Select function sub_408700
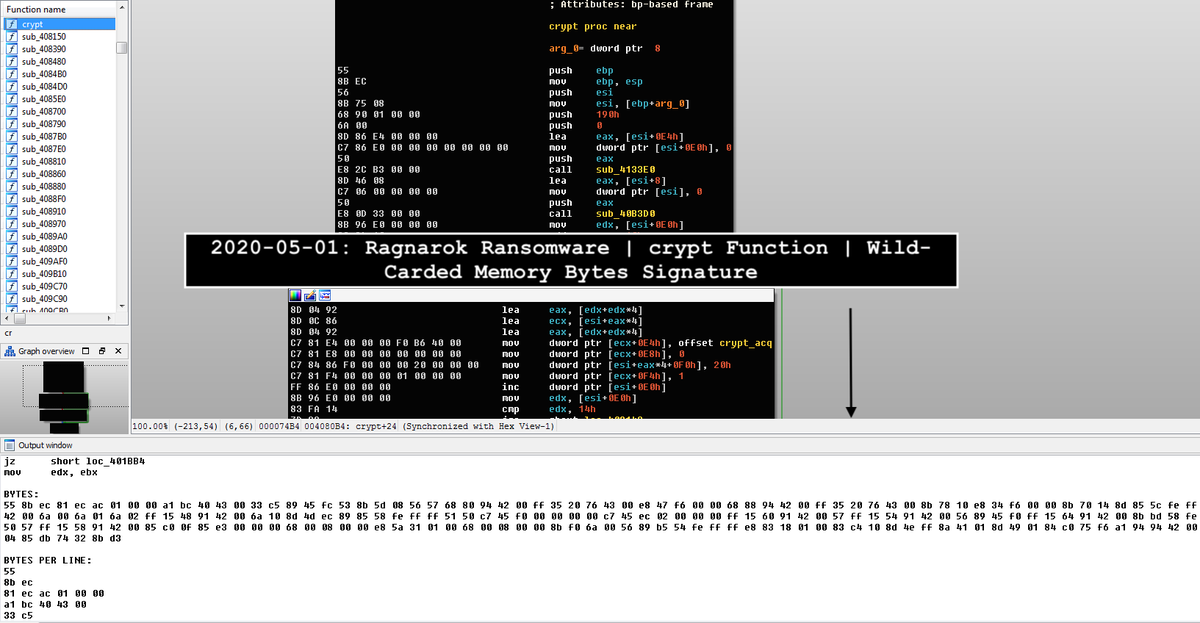Image resolution: width=1200 pixels, height=623 pixels. click(x=60, y=111)
